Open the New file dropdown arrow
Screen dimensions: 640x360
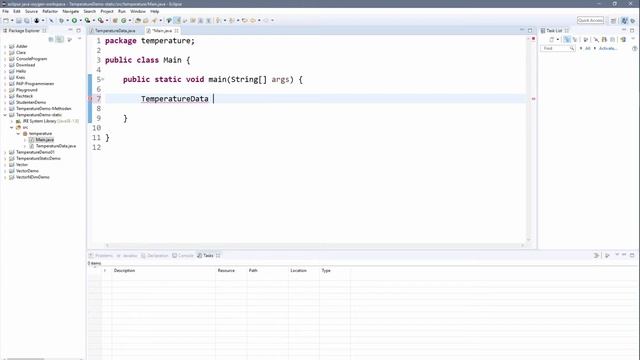pyautogui.click(x=12, y=20)
